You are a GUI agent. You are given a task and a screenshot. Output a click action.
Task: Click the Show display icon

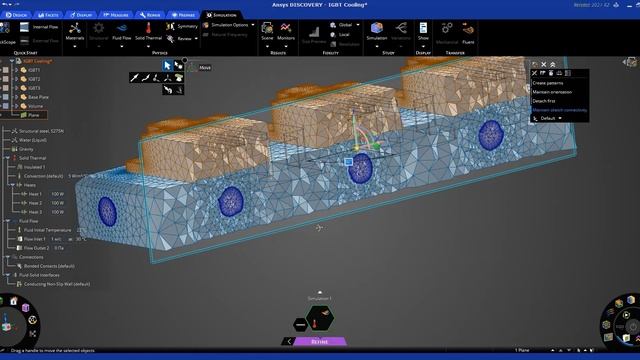[x=423, y=29]
